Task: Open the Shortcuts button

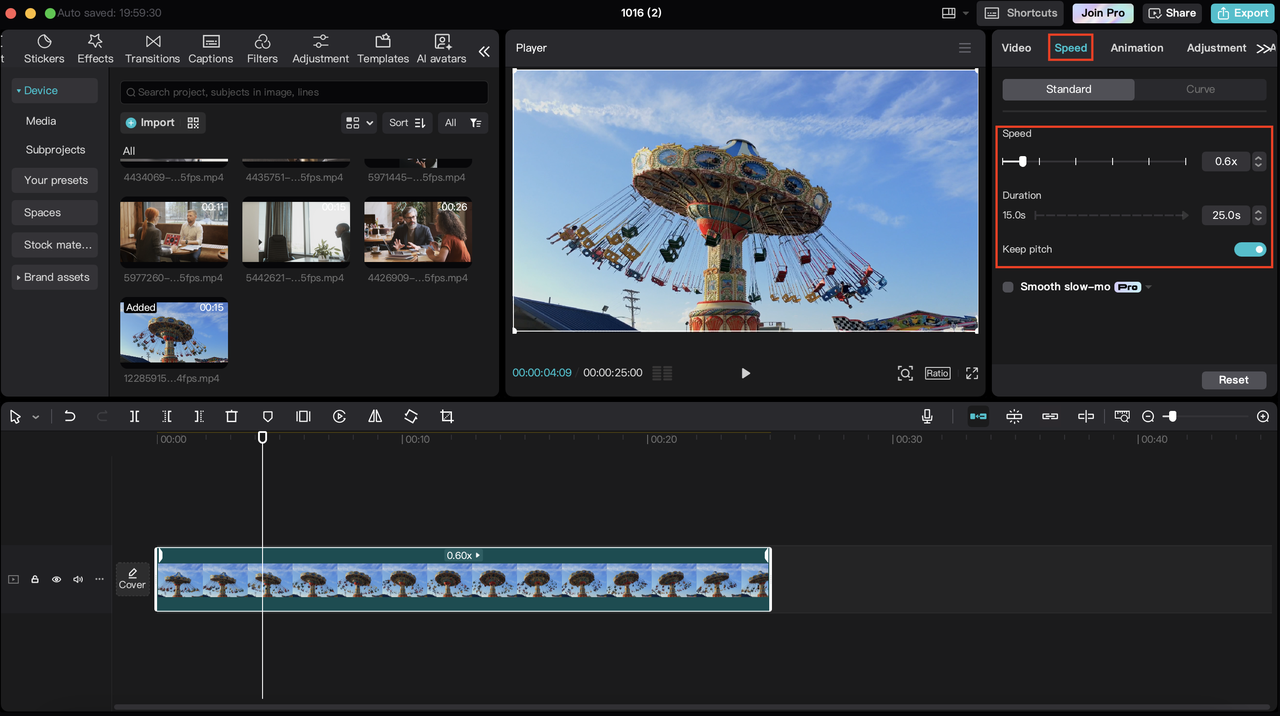Action: [x=1022, y=13]
